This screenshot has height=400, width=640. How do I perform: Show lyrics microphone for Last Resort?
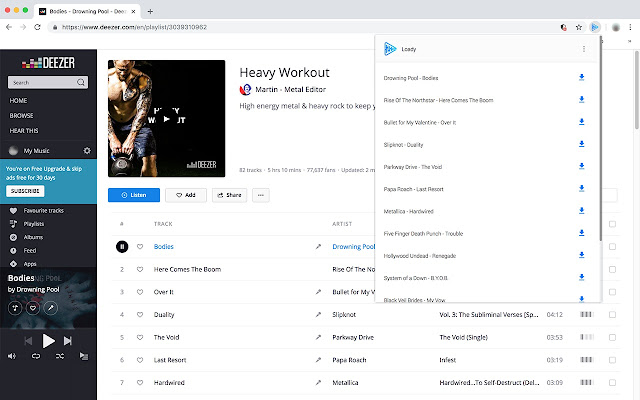[318, 360]
